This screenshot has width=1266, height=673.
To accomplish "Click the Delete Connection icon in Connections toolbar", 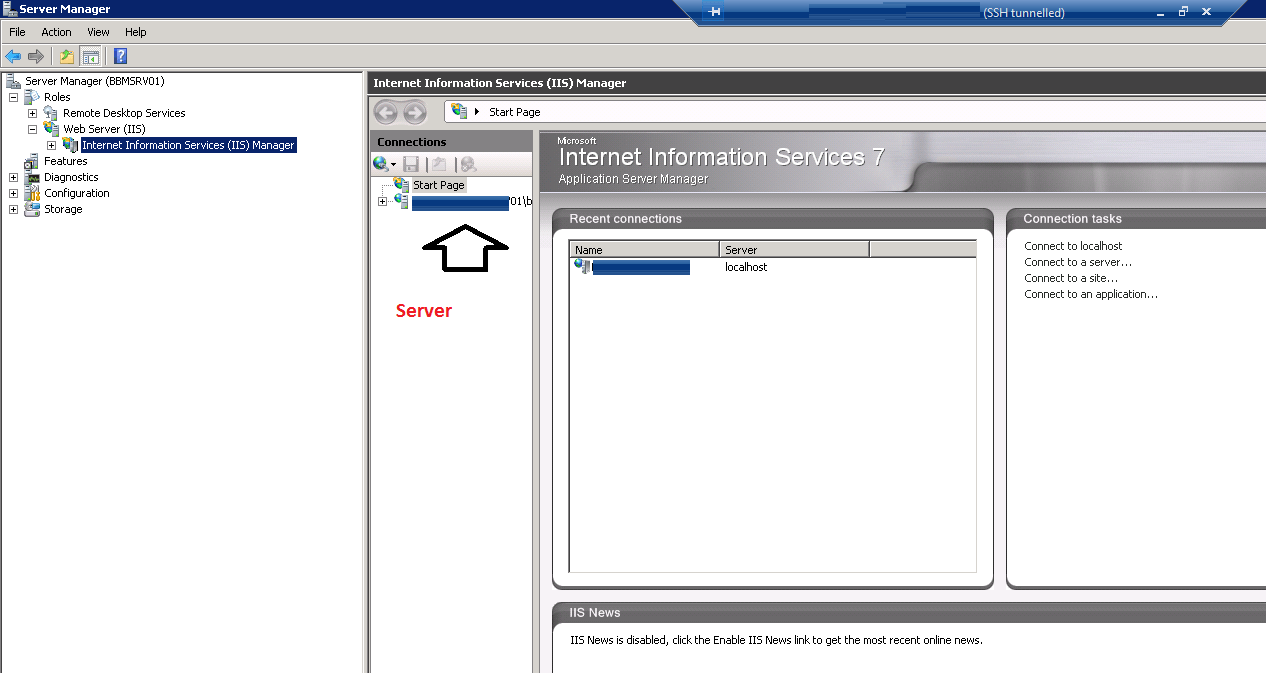I will (x=468, y=164).
